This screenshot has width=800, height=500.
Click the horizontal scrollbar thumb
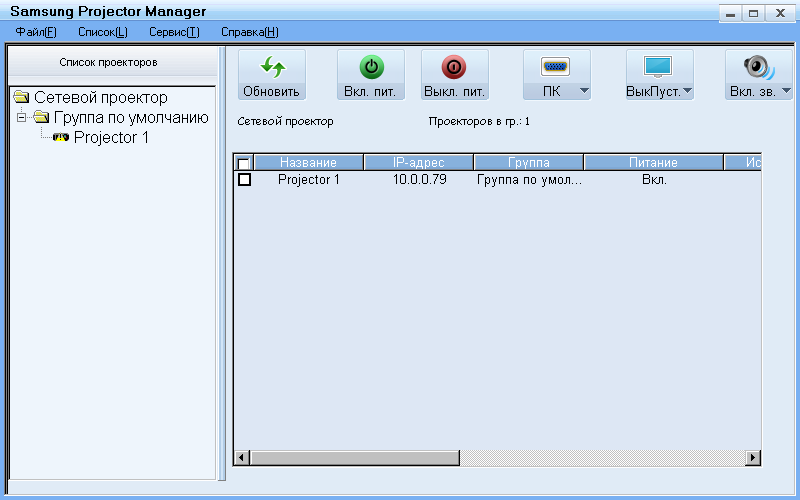pos(355,458)
